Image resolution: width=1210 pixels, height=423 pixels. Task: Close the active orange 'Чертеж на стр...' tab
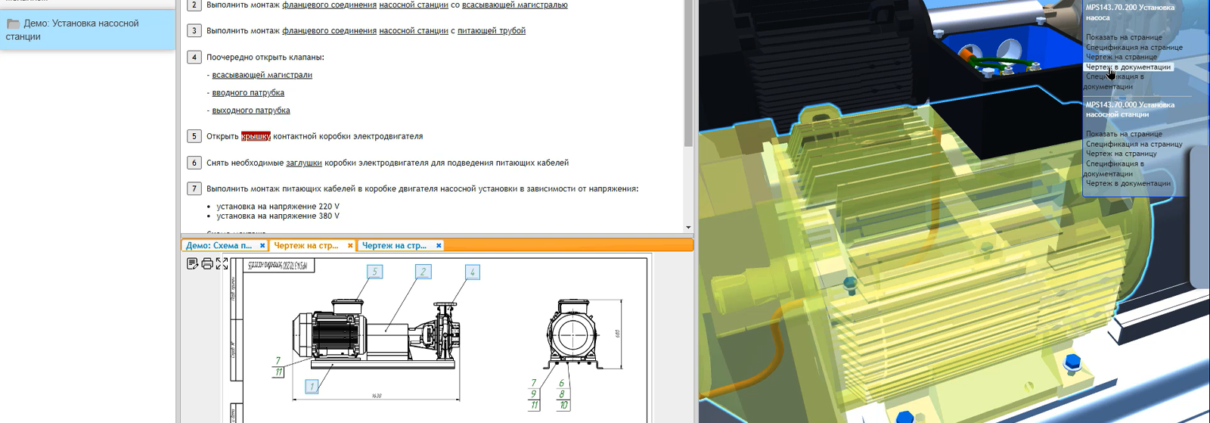pyautogui.click(x=350, y=245)
